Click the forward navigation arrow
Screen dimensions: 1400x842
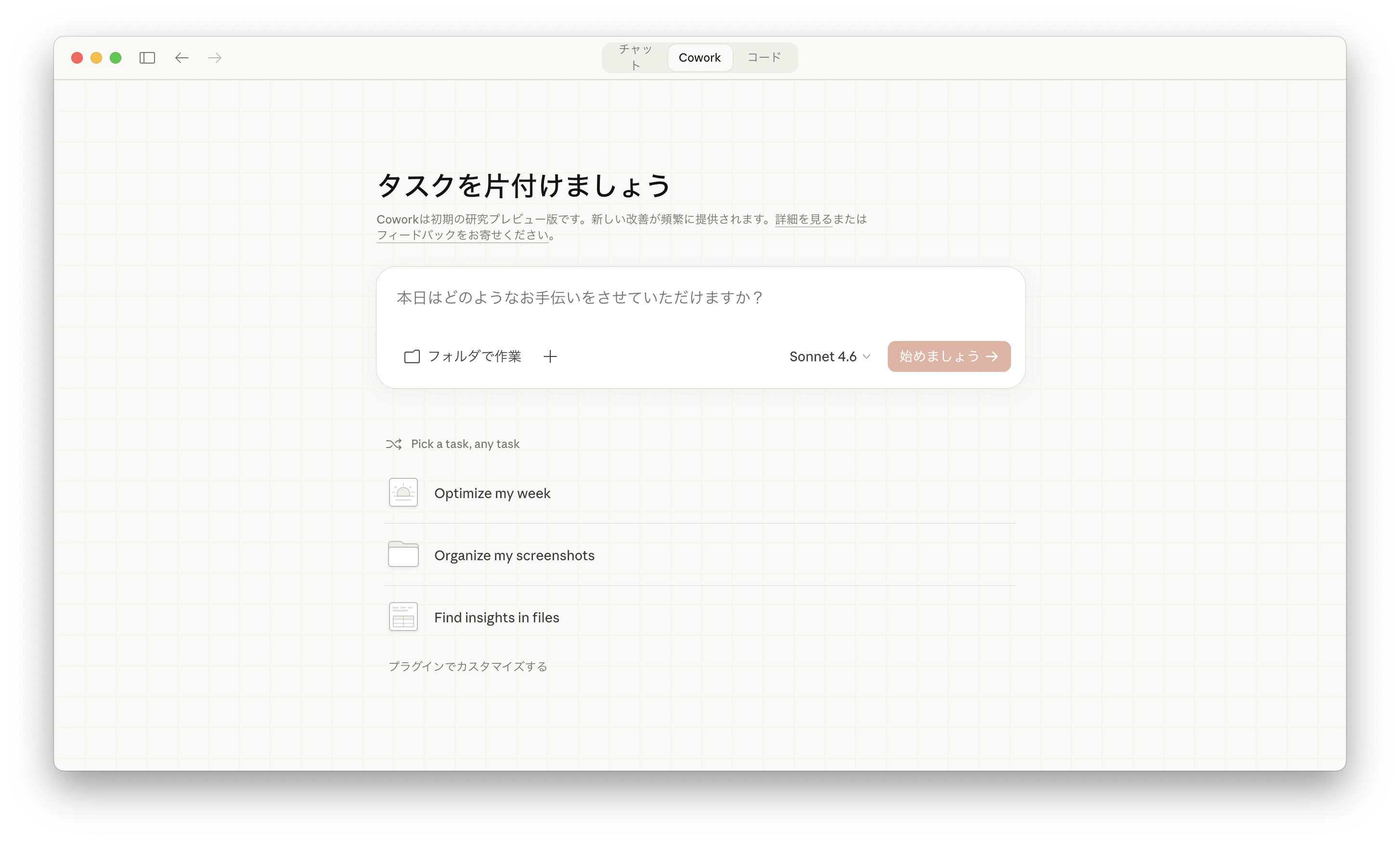click(214, 58)
